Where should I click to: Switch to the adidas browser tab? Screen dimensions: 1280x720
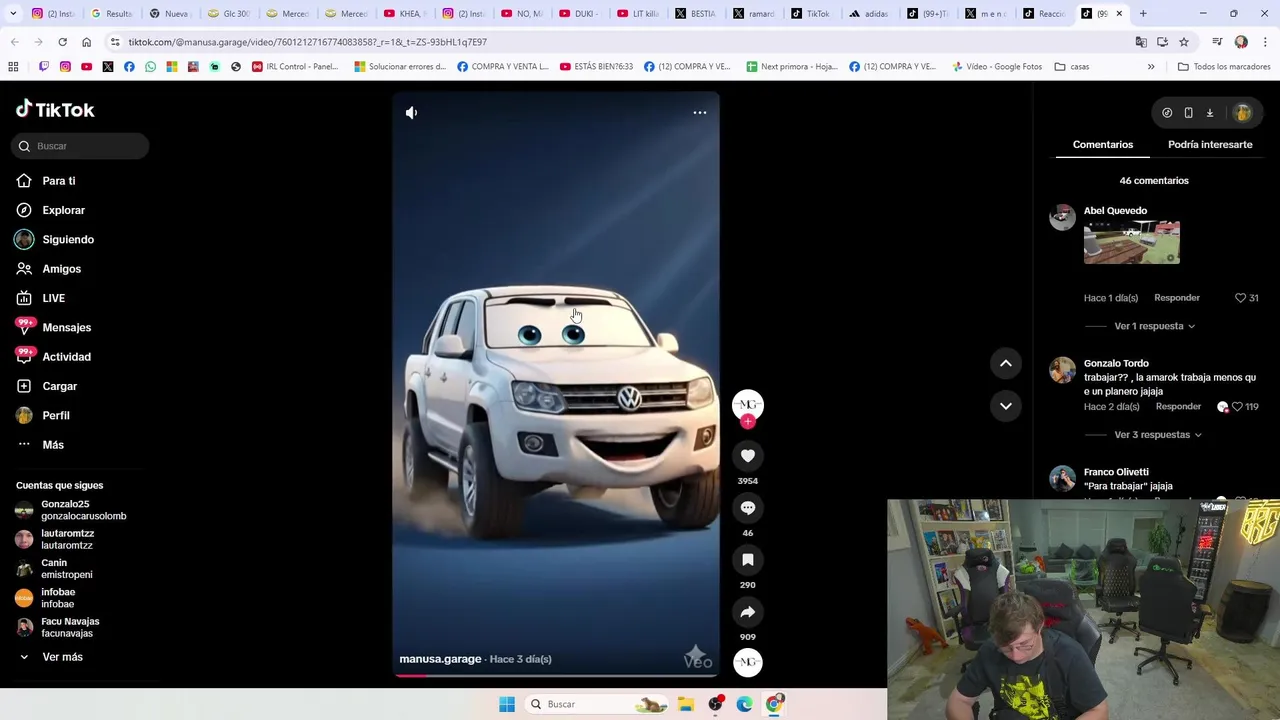coord(868,14)
